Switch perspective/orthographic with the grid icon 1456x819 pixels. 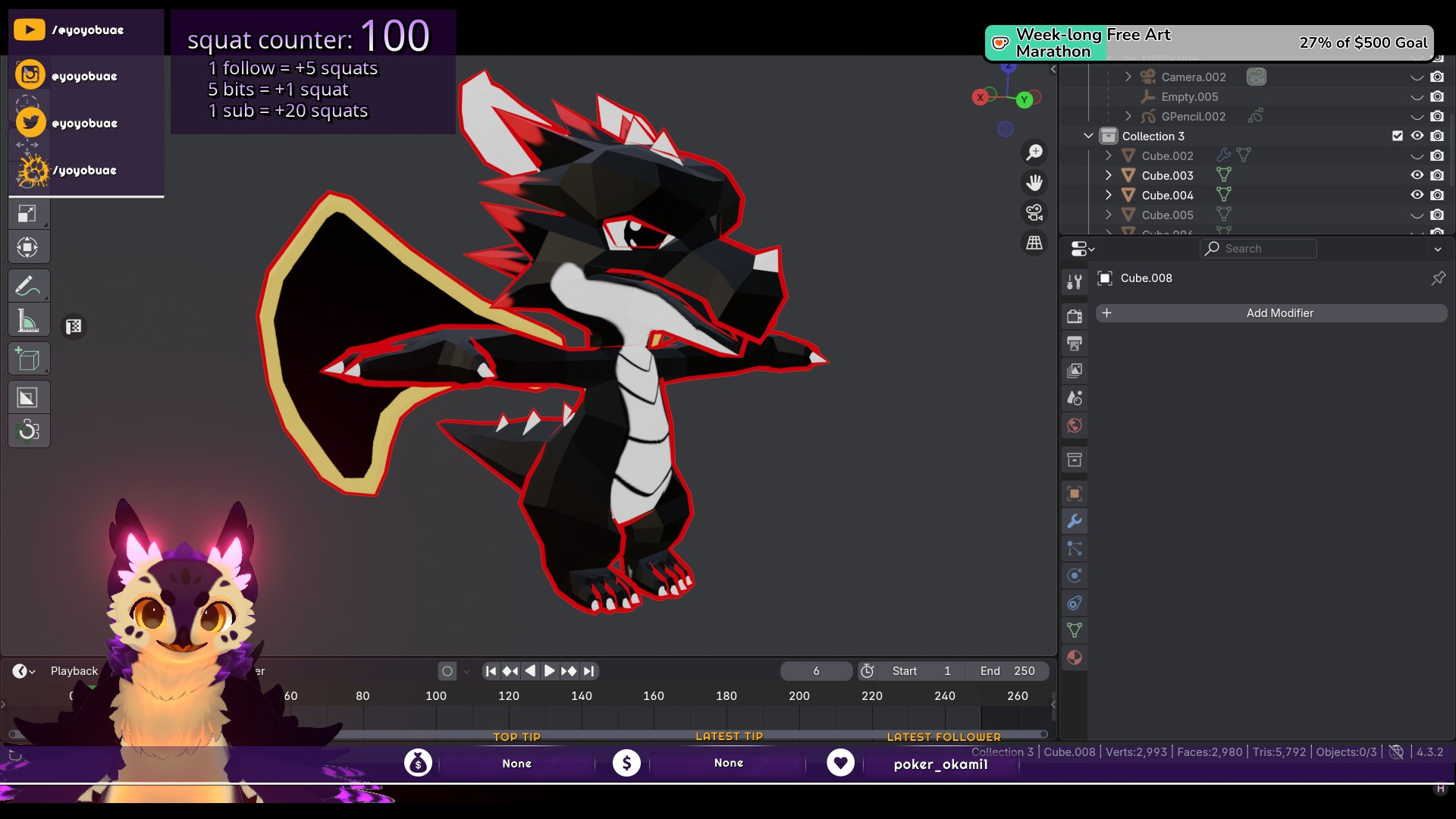[x=1034, y=243]
